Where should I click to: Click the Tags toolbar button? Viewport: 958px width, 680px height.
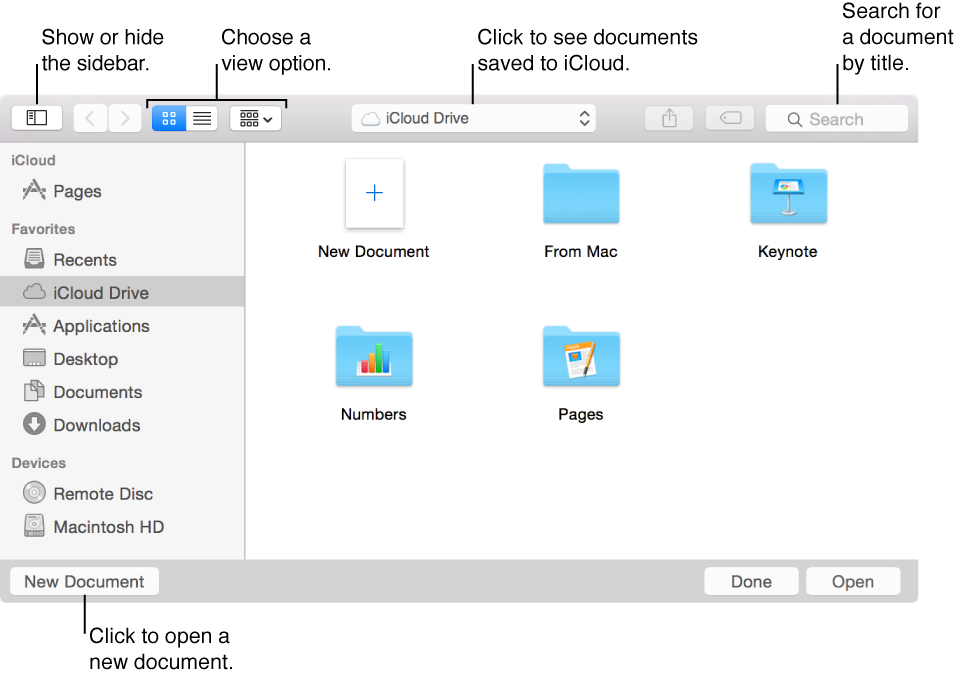click(x=730, y=118)
